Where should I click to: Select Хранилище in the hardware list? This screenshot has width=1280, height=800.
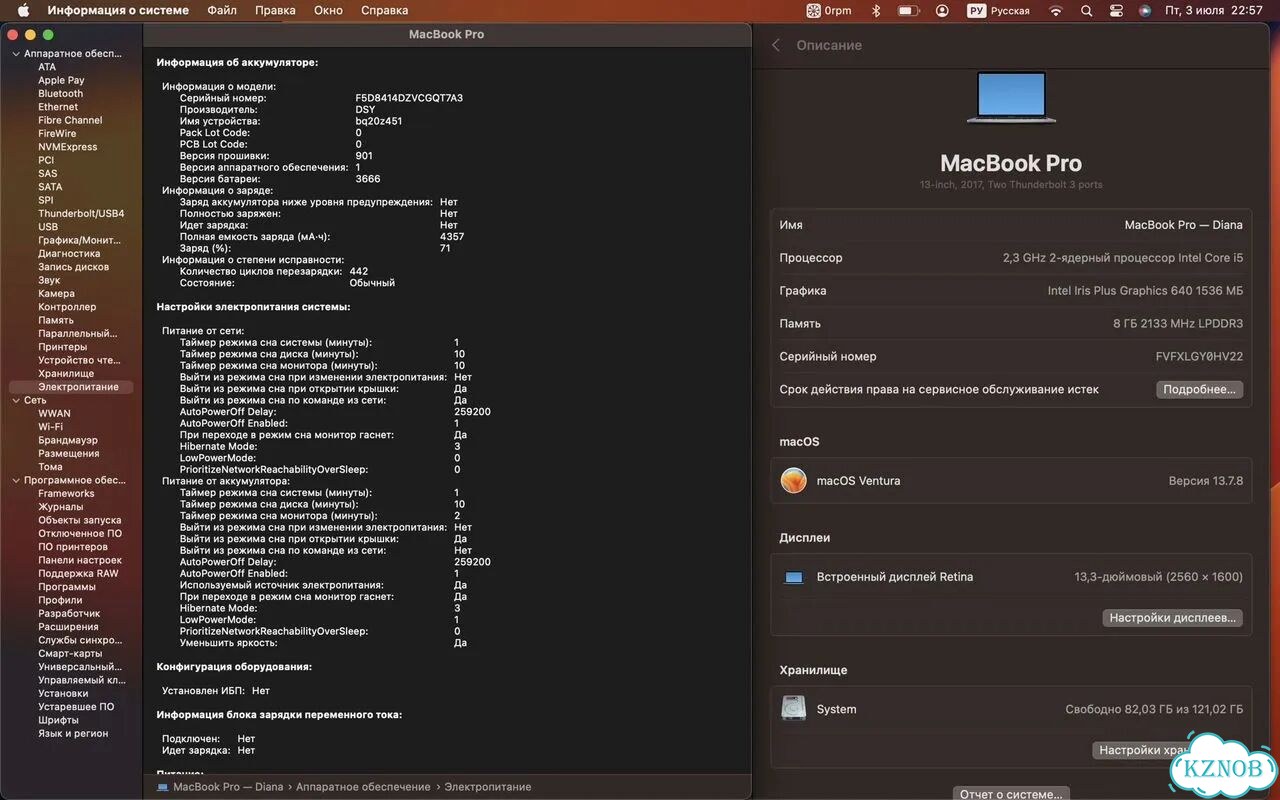coord(66,374)
